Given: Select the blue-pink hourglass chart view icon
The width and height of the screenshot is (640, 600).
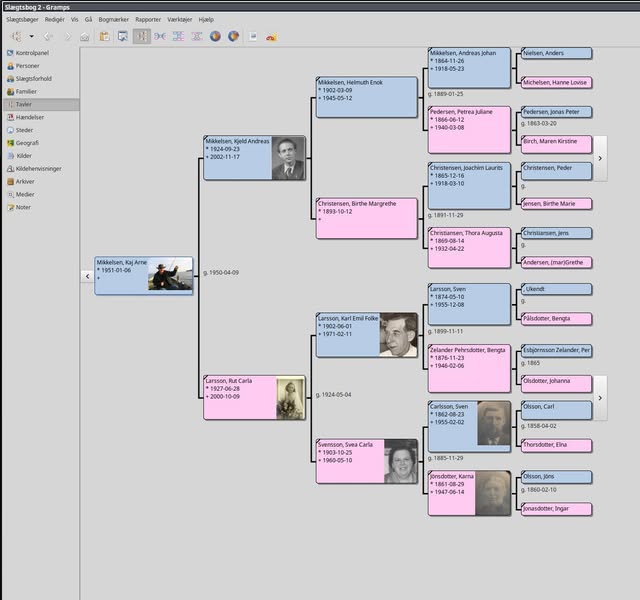Looking at the screenshot, I should pyautogui.click(x=178, y=37).
